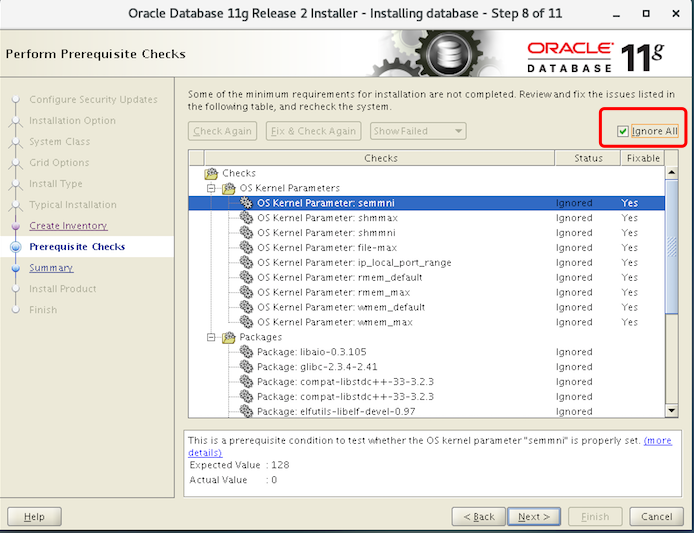
Task: Click the Help button
Action: pyautogui.click(x=34, y=517)
